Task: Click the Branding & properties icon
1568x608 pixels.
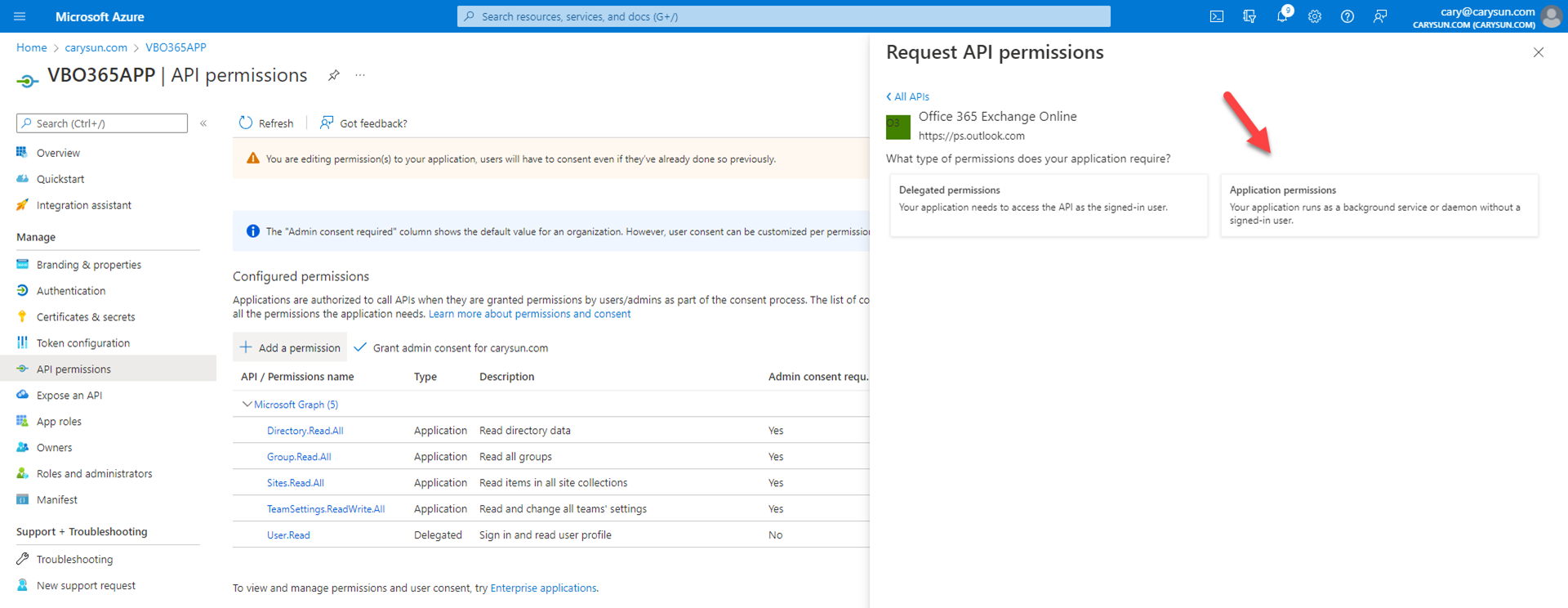Action: coord(22,264)
